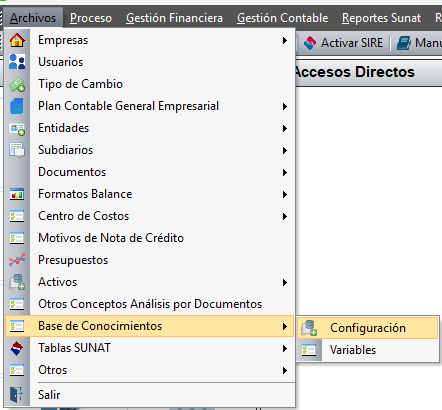Open the Gestión Contable menu
Image resolution: width=442 pixels, height=410 pixels.
(x=282, y=18)
